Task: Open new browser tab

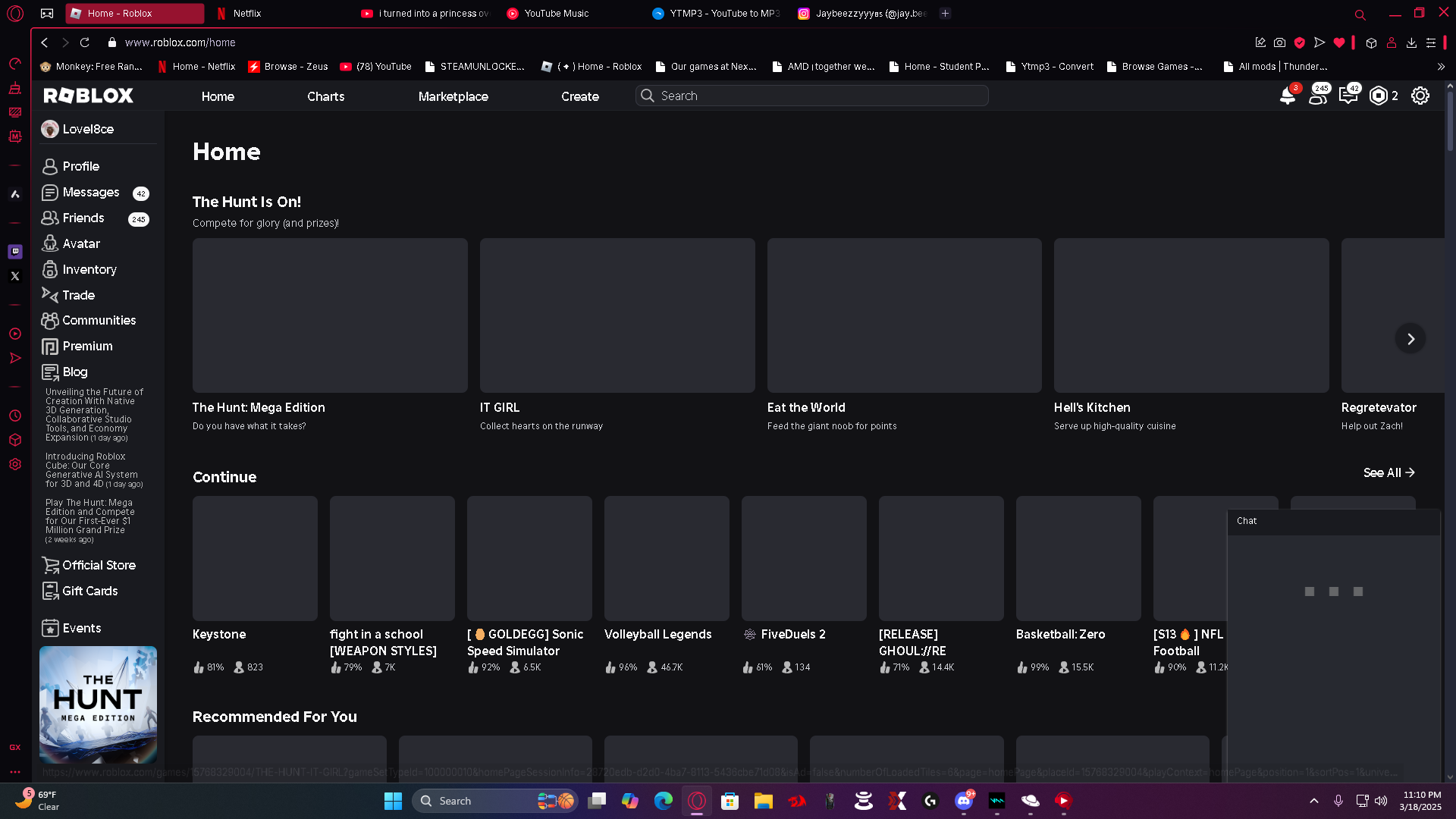Action: 945,13
